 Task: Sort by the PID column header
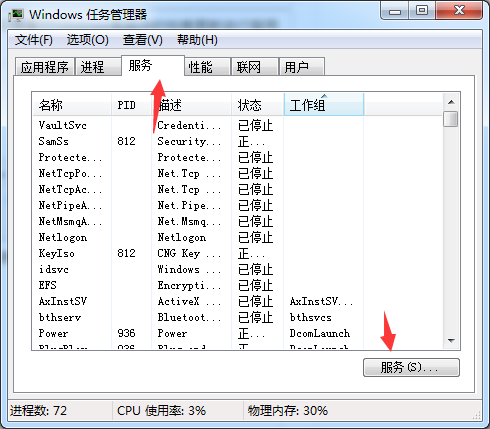pyautogui.click(x=131, y=105)
